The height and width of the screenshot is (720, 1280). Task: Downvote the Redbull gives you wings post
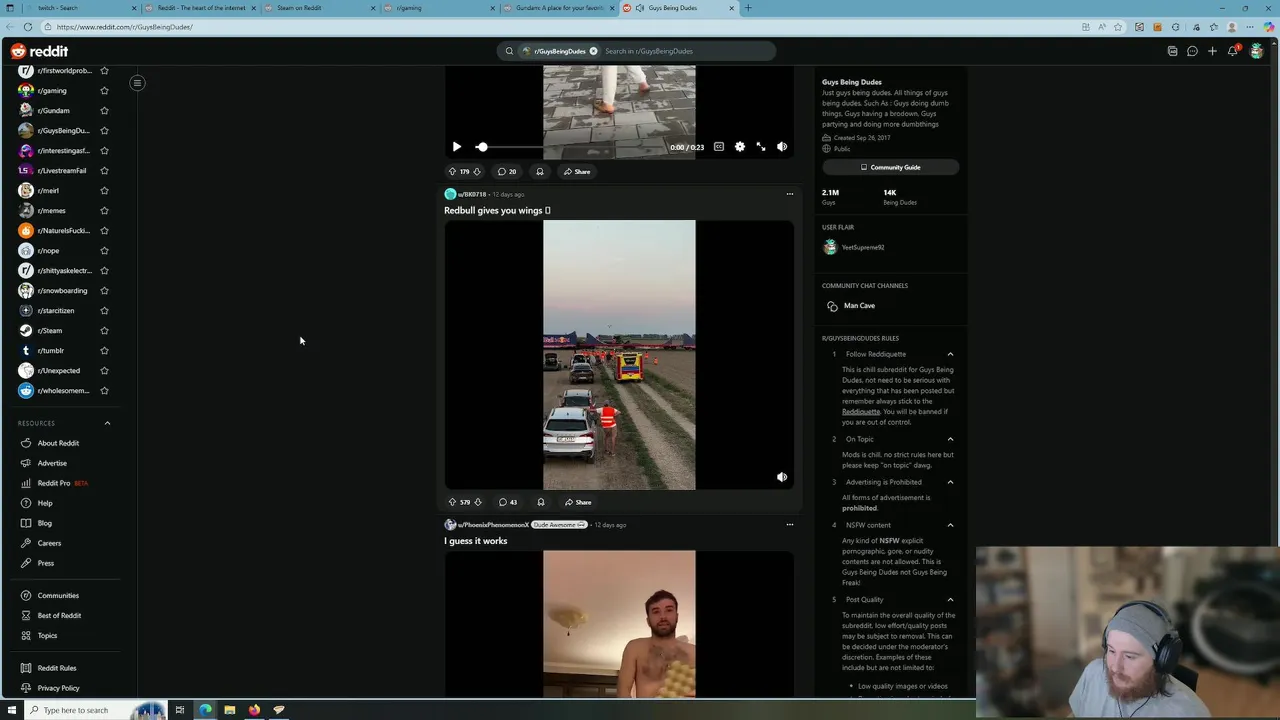coord(478,502)
